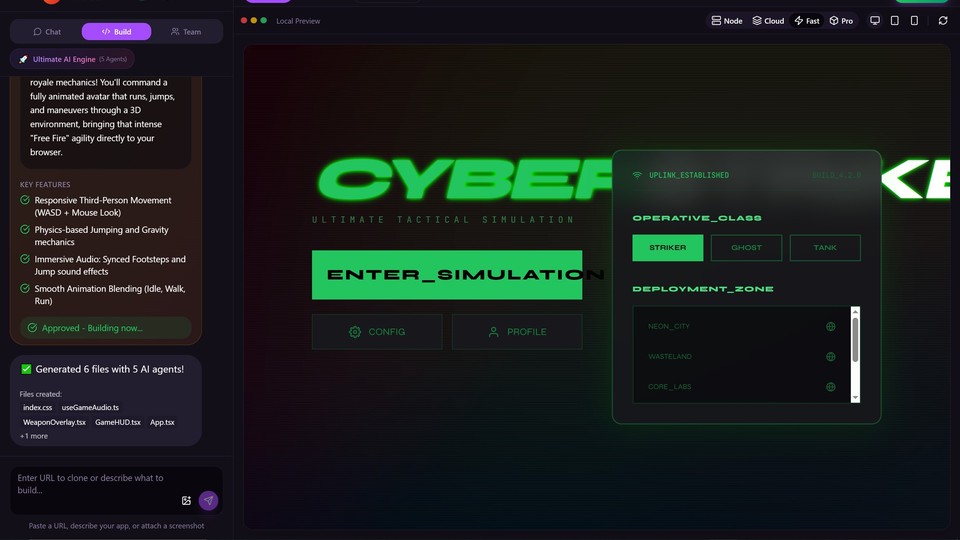Image resolution: width=960 pixels, height=540 pixels.
Task: Click the prompt text input field
Action: 95,484
